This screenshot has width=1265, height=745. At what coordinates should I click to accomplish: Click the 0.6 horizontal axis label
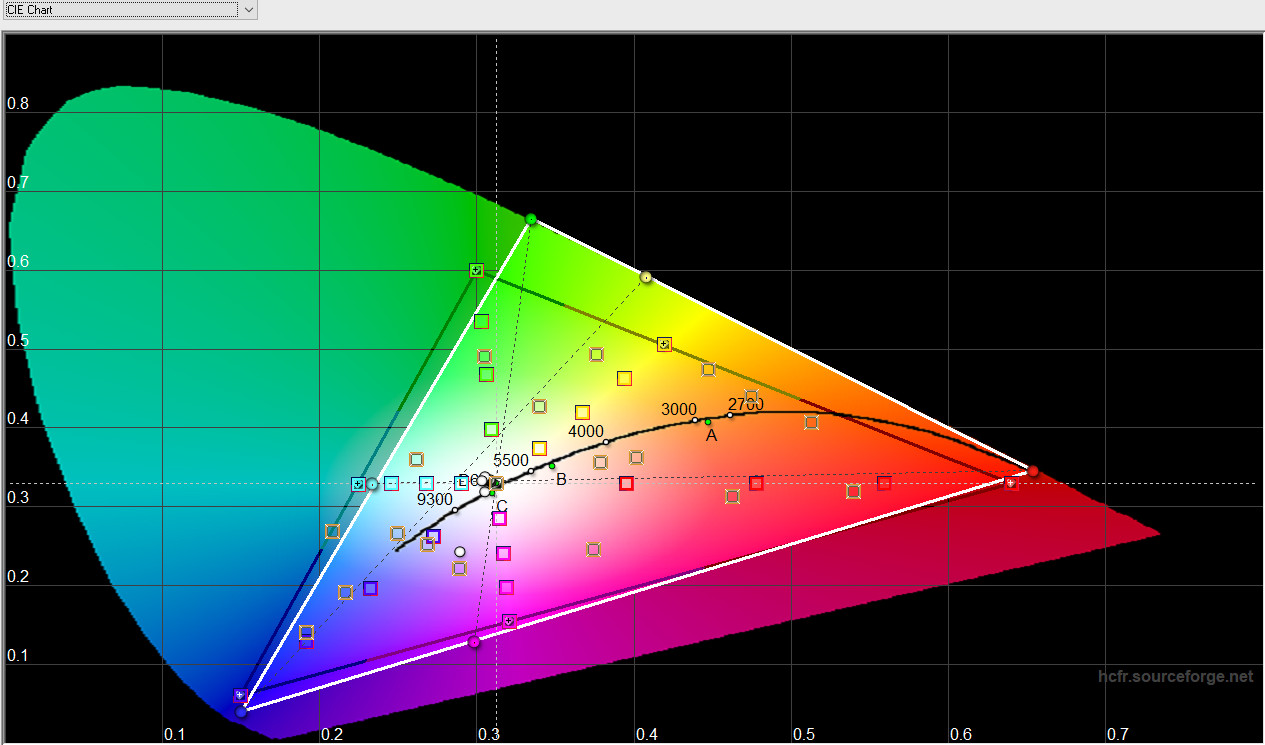(960, 734)
